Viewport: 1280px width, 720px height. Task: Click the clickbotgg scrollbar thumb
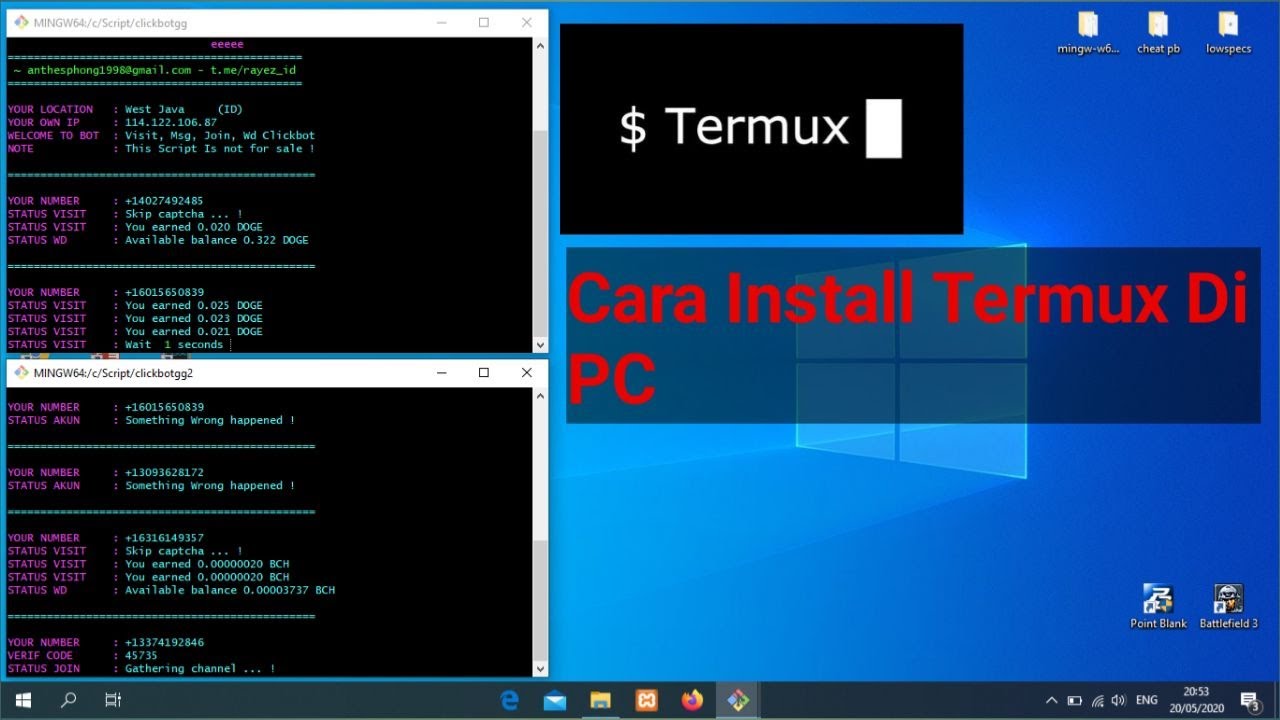pyautogui.click(x=540, y=233)
